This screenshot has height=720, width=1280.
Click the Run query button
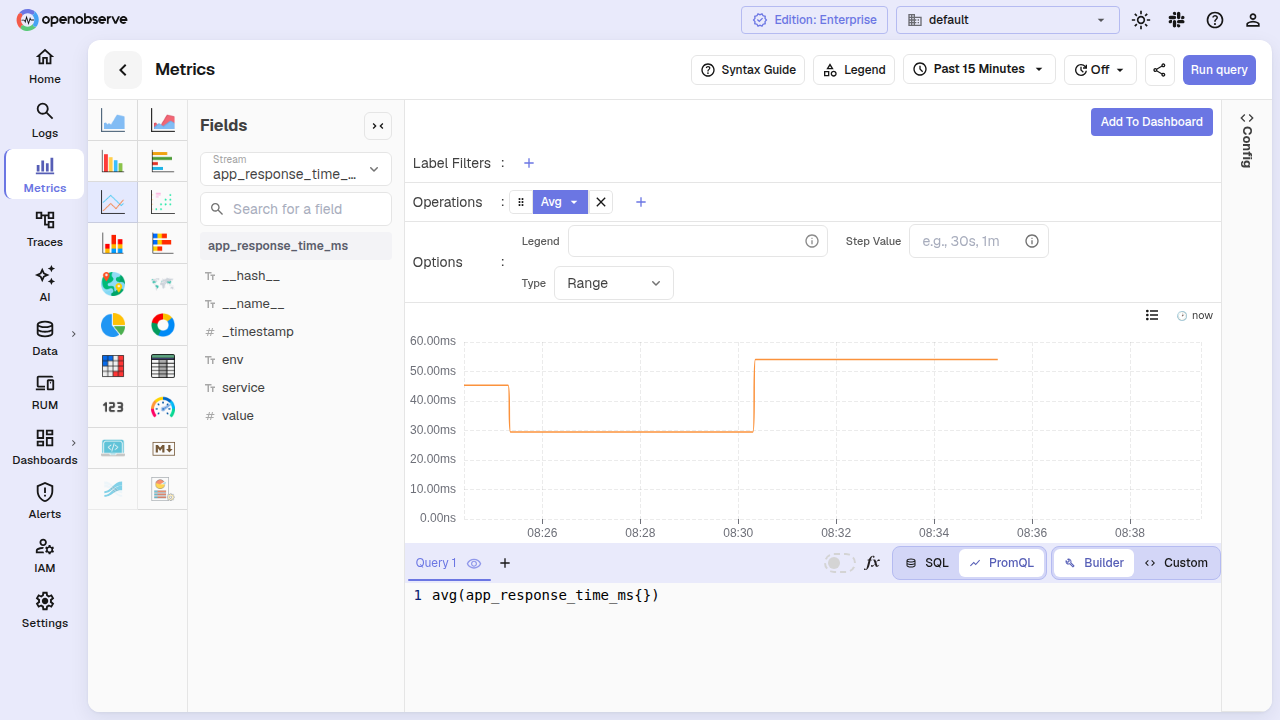[1219, 70]
